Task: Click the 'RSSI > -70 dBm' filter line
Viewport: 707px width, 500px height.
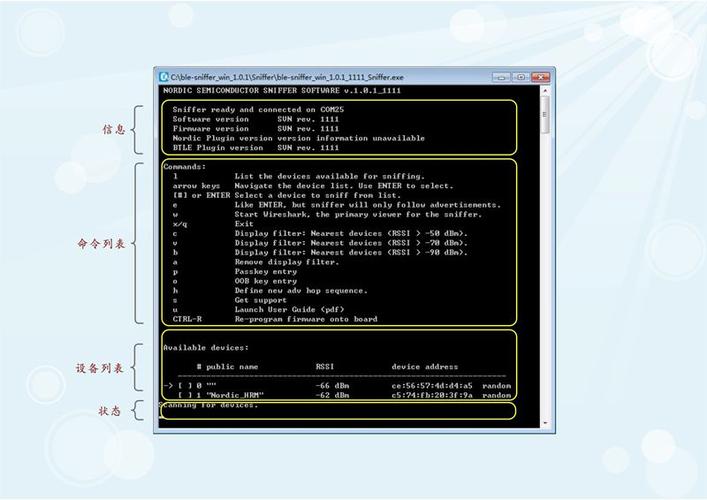Action: pos(320,243)
